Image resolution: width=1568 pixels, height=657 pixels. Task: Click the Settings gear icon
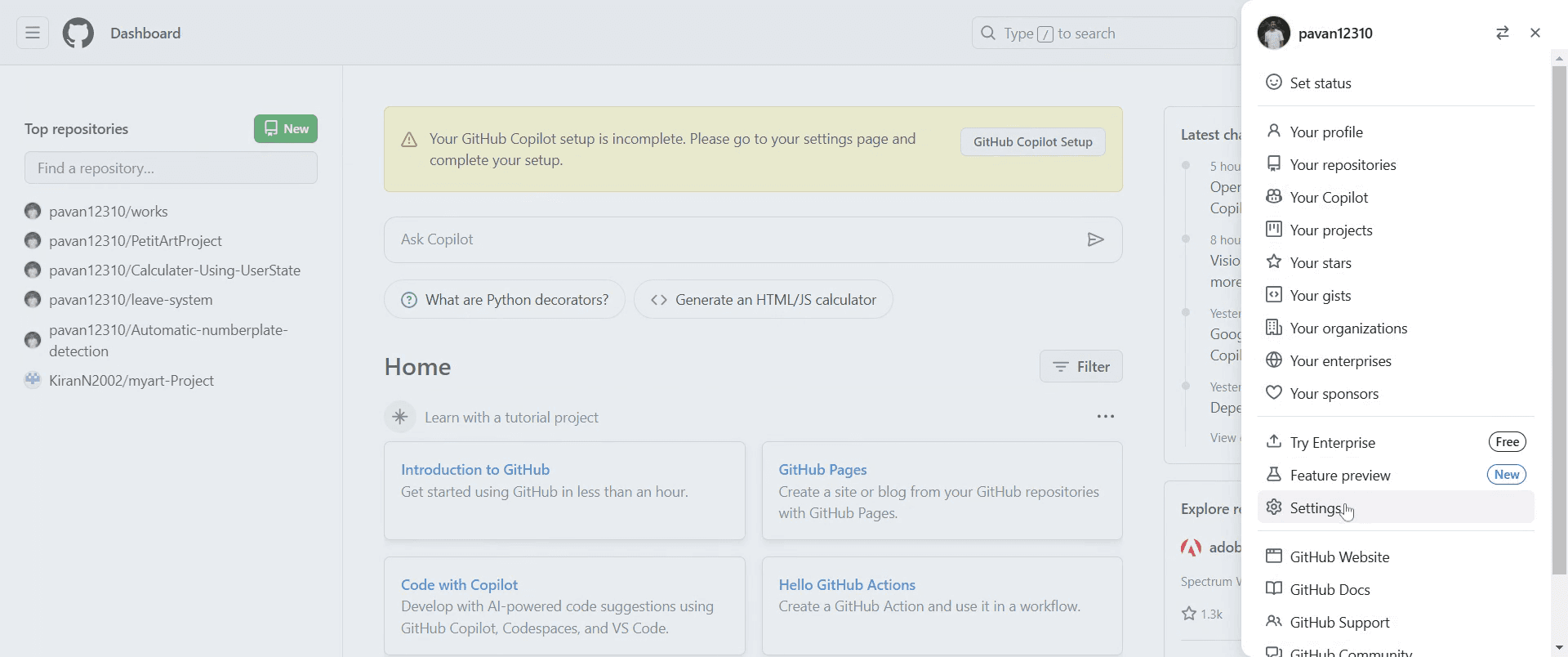1273,507
